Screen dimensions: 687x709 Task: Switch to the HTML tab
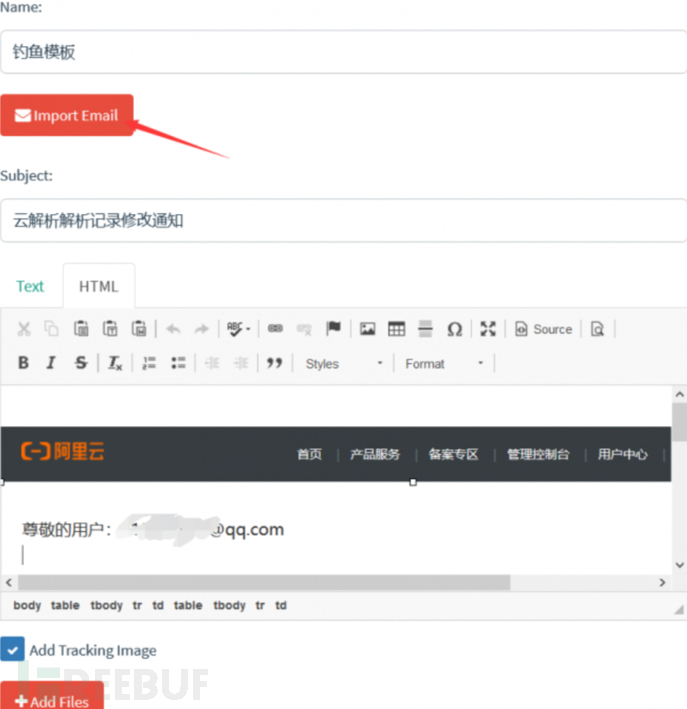(x=99, y=286)
